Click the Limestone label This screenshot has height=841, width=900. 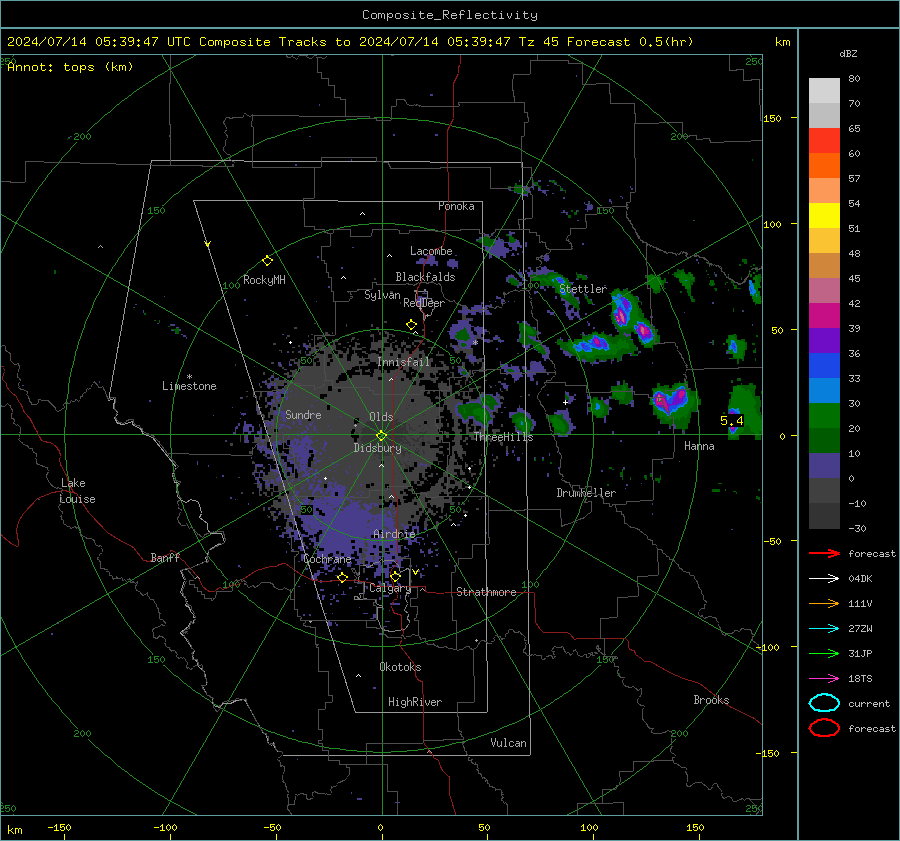[189, 386]
